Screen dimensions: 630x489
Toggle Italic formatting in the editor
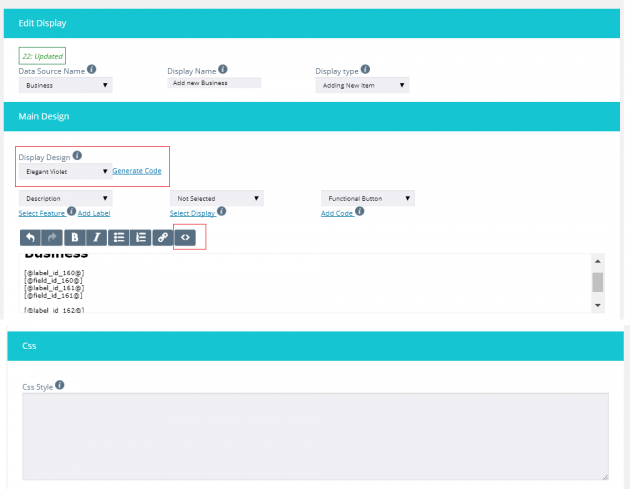[x=96, y=237]
